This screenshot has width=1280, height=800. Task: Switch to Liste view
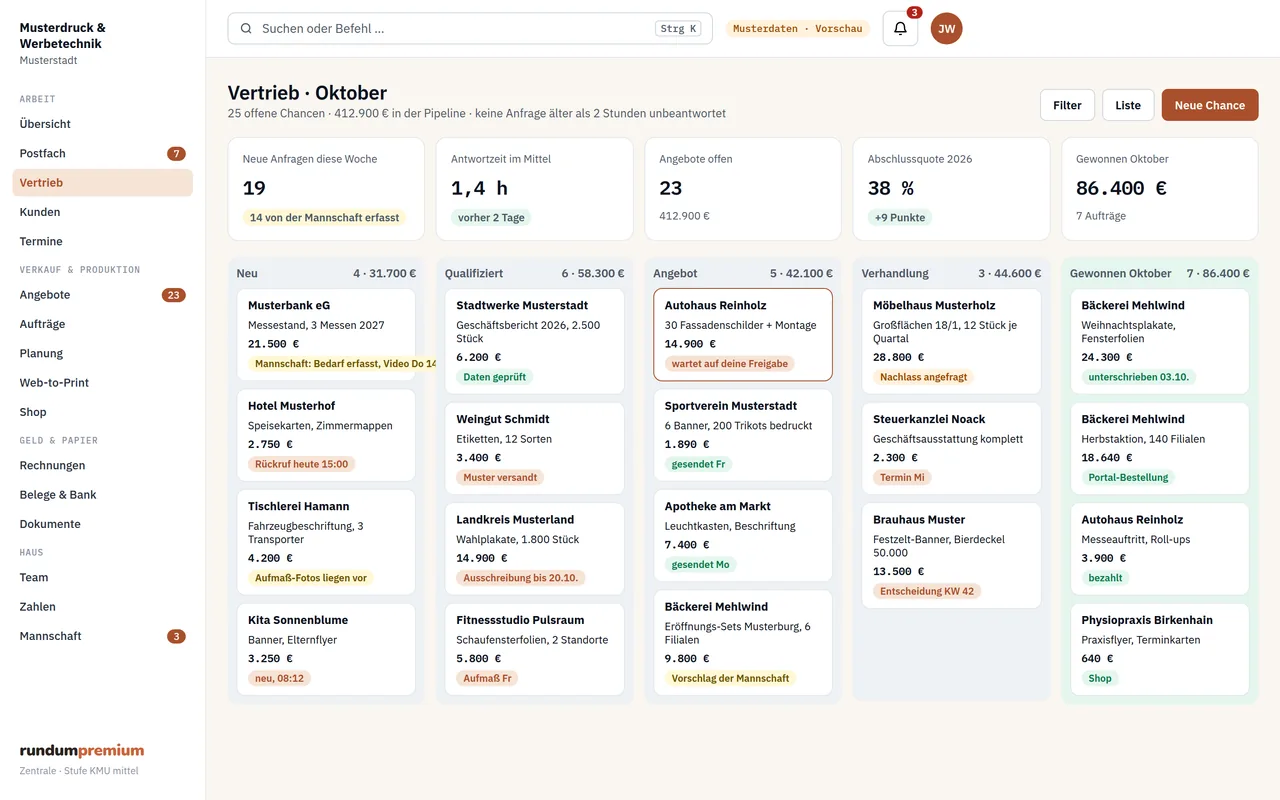pyautogui.click(x=1128, y=105)
